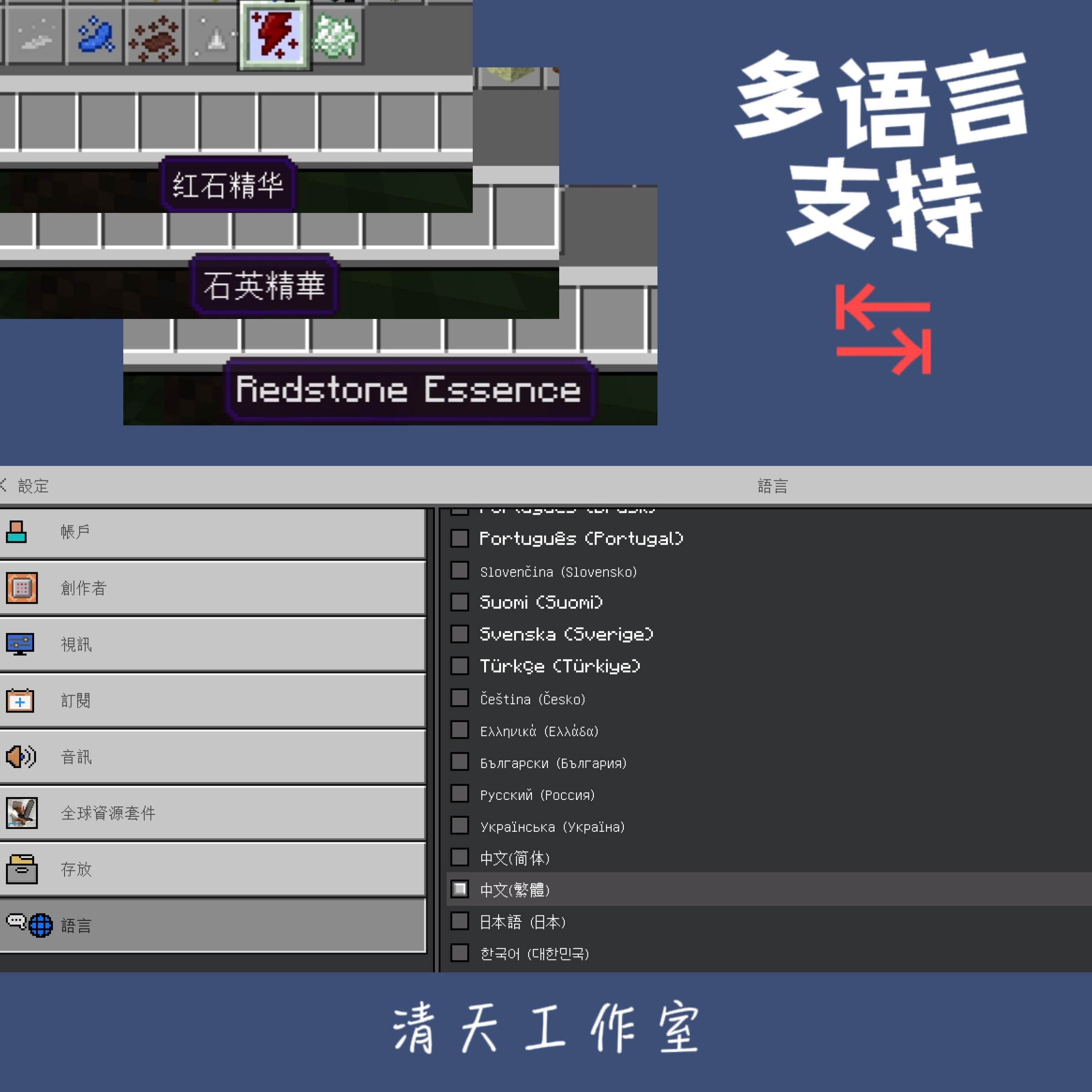
Task: Check the 中文(简体) checkbox
Action: coord(460,857)
